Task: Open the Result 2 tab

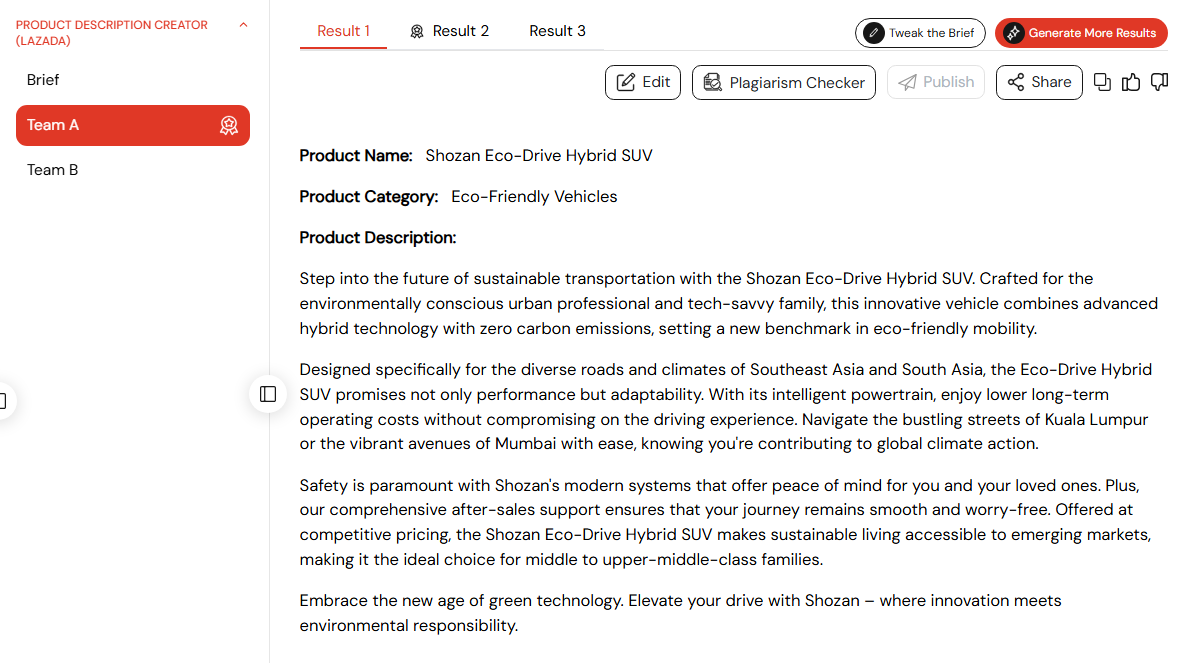Action: [x=460, y=31]
